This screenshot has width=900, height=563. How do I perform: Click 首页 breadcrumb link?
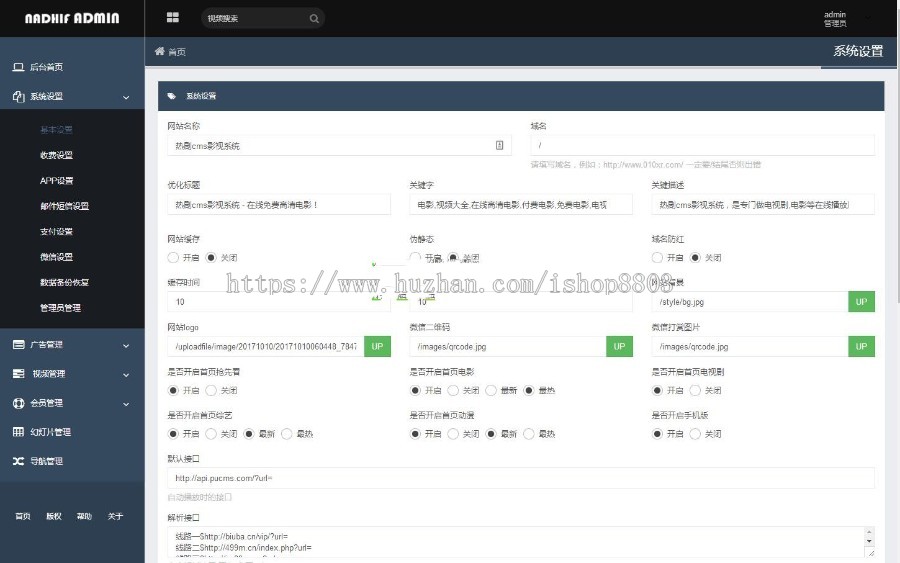177,52
